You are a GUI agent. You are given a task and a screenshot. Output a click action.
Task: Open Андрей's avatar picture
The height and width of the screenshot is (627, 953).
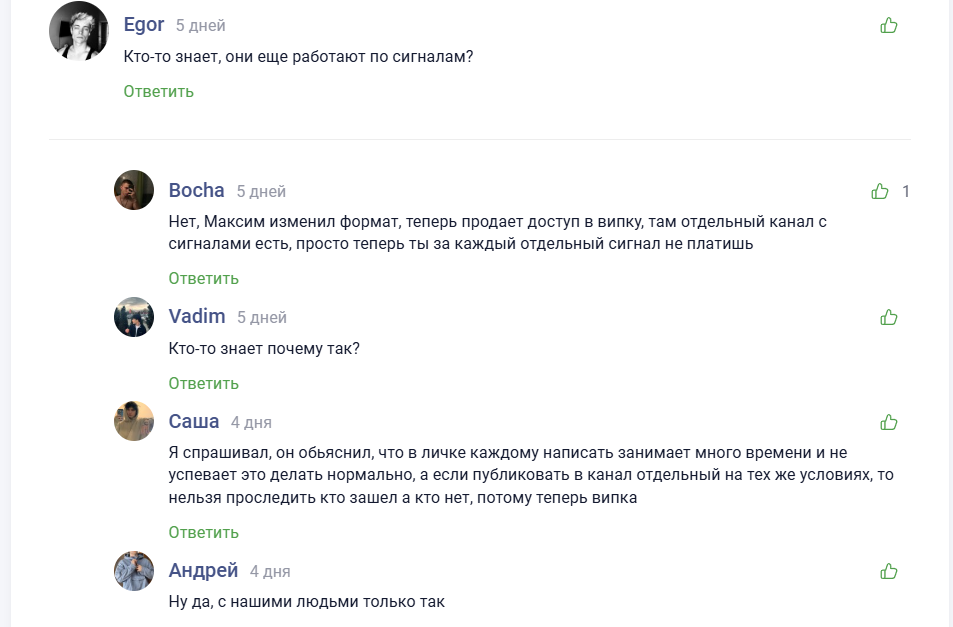coord(134,571)
